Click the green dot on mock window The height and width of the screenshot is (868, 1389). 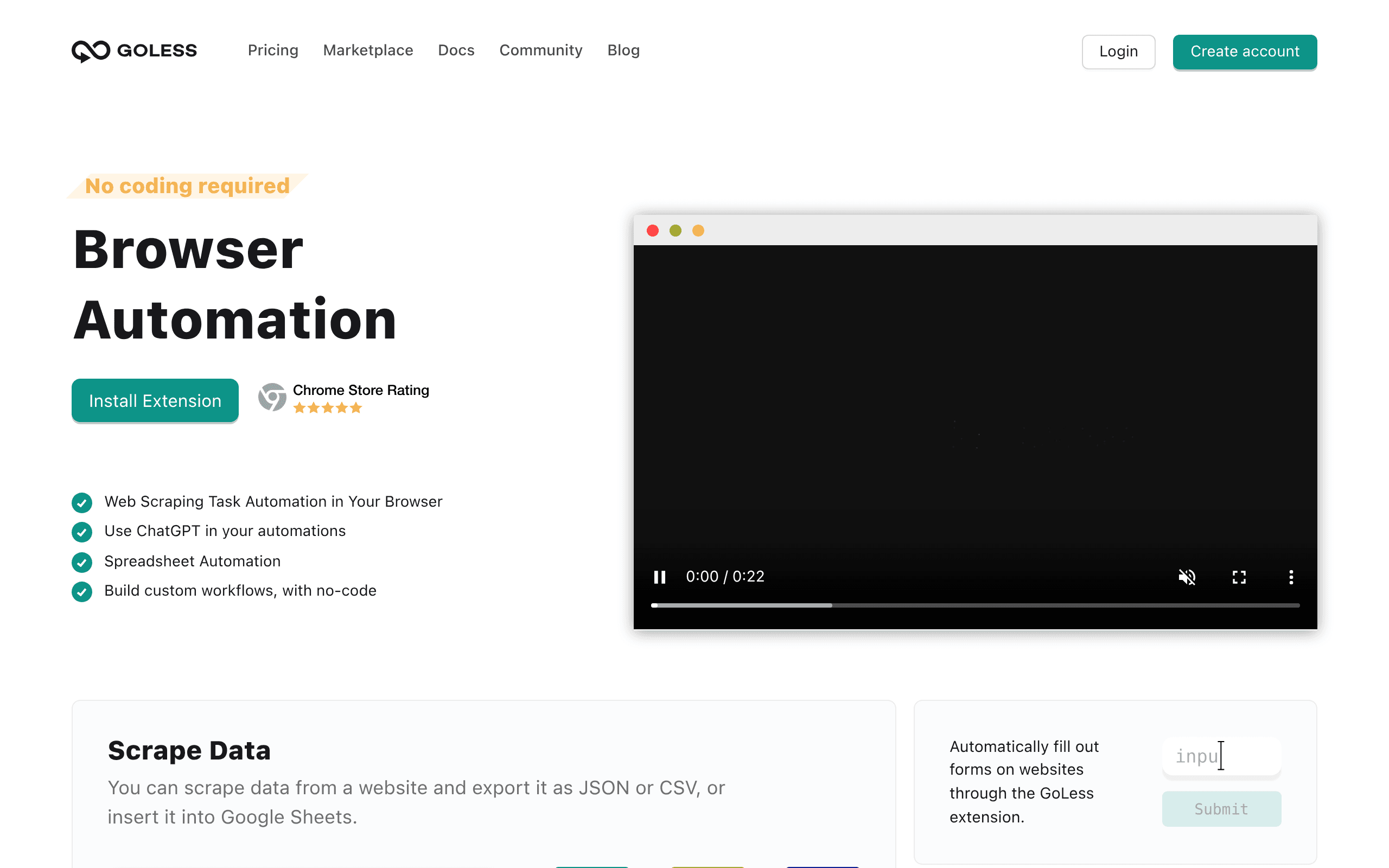coord(676,231)
